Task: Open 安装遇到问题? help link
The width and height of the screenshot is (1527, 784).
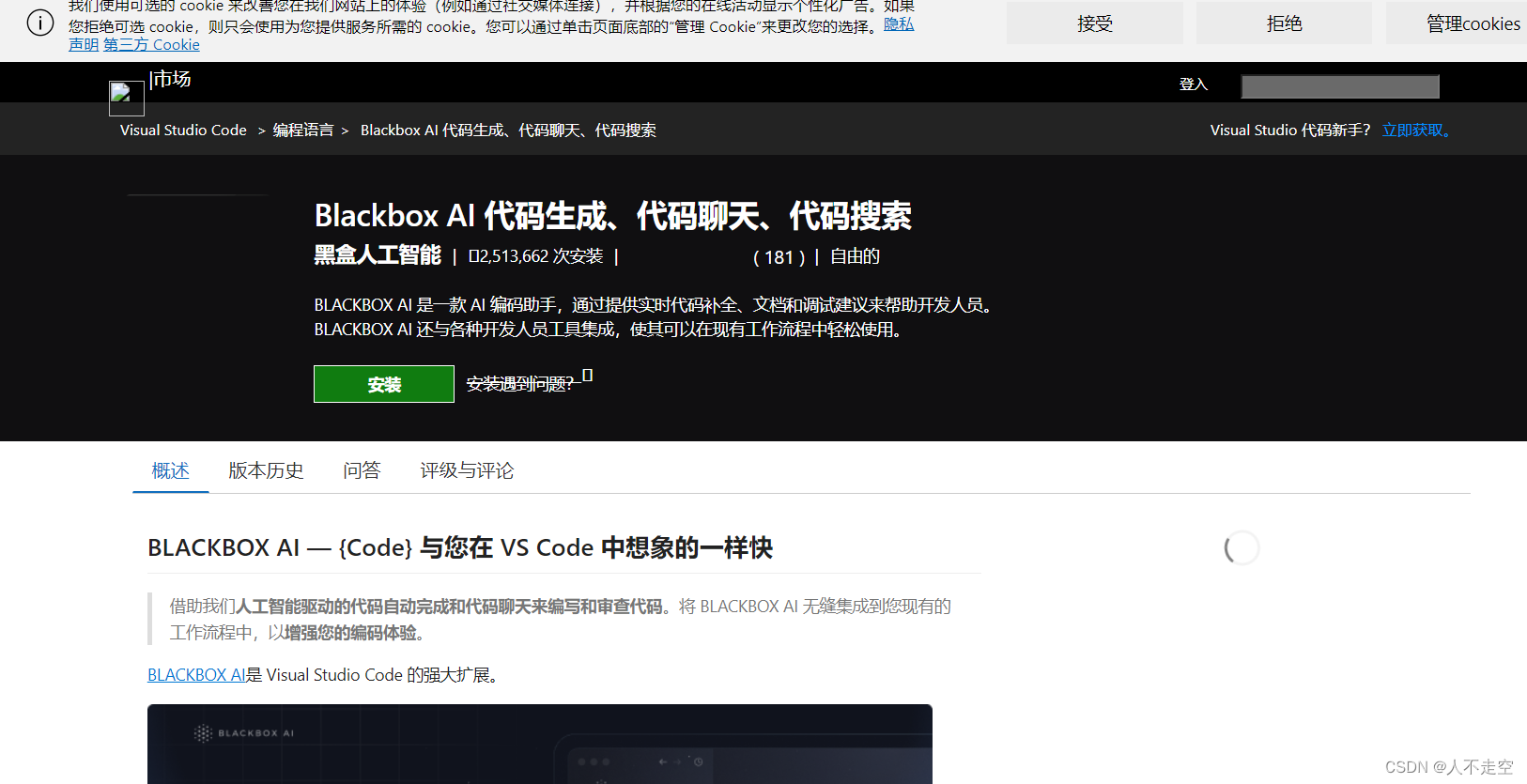Action: pos(519,383)
